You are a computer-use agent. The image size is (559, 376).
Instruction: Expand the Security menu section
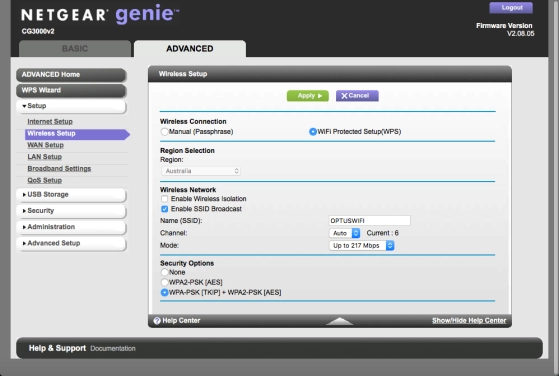coord(71,211)
